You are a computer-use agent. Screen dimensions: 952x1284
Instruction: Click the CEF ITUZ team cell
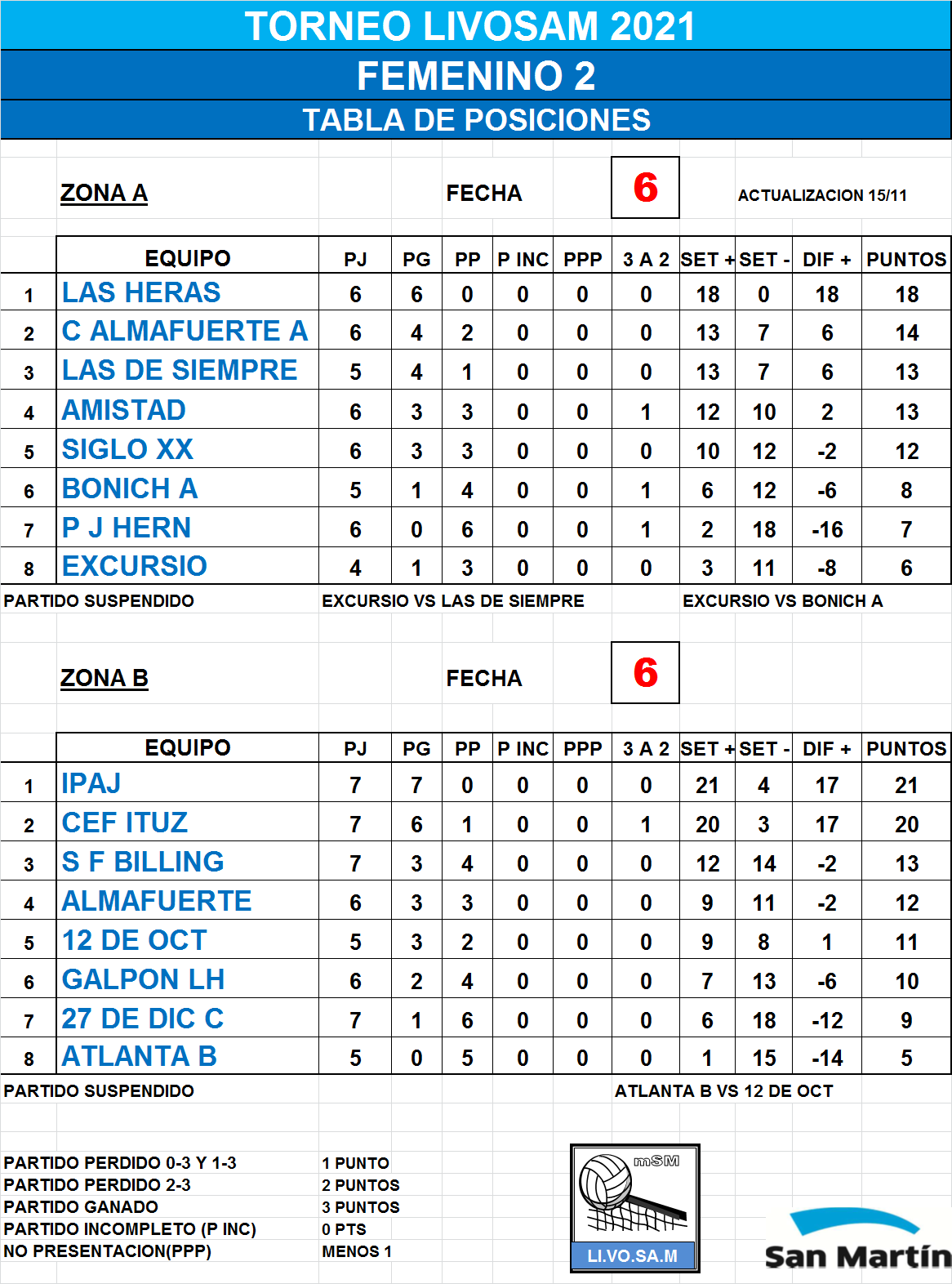pos(187,823)
